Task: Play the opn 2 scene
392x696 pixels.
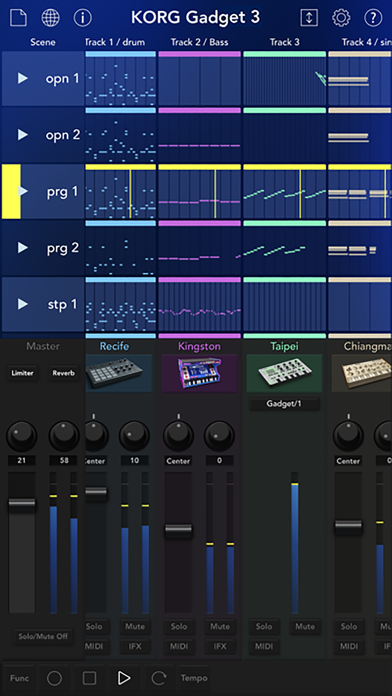Action: (23, 134)
